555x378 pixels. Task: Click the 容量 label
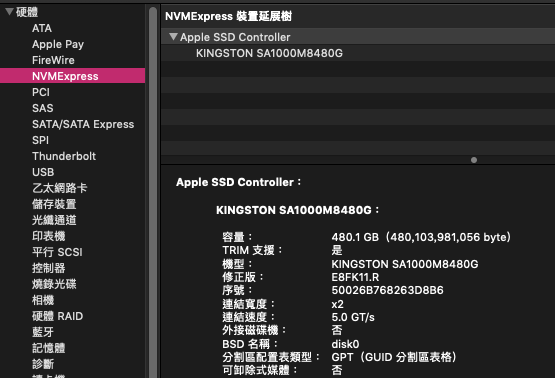[x=237, y=237]
